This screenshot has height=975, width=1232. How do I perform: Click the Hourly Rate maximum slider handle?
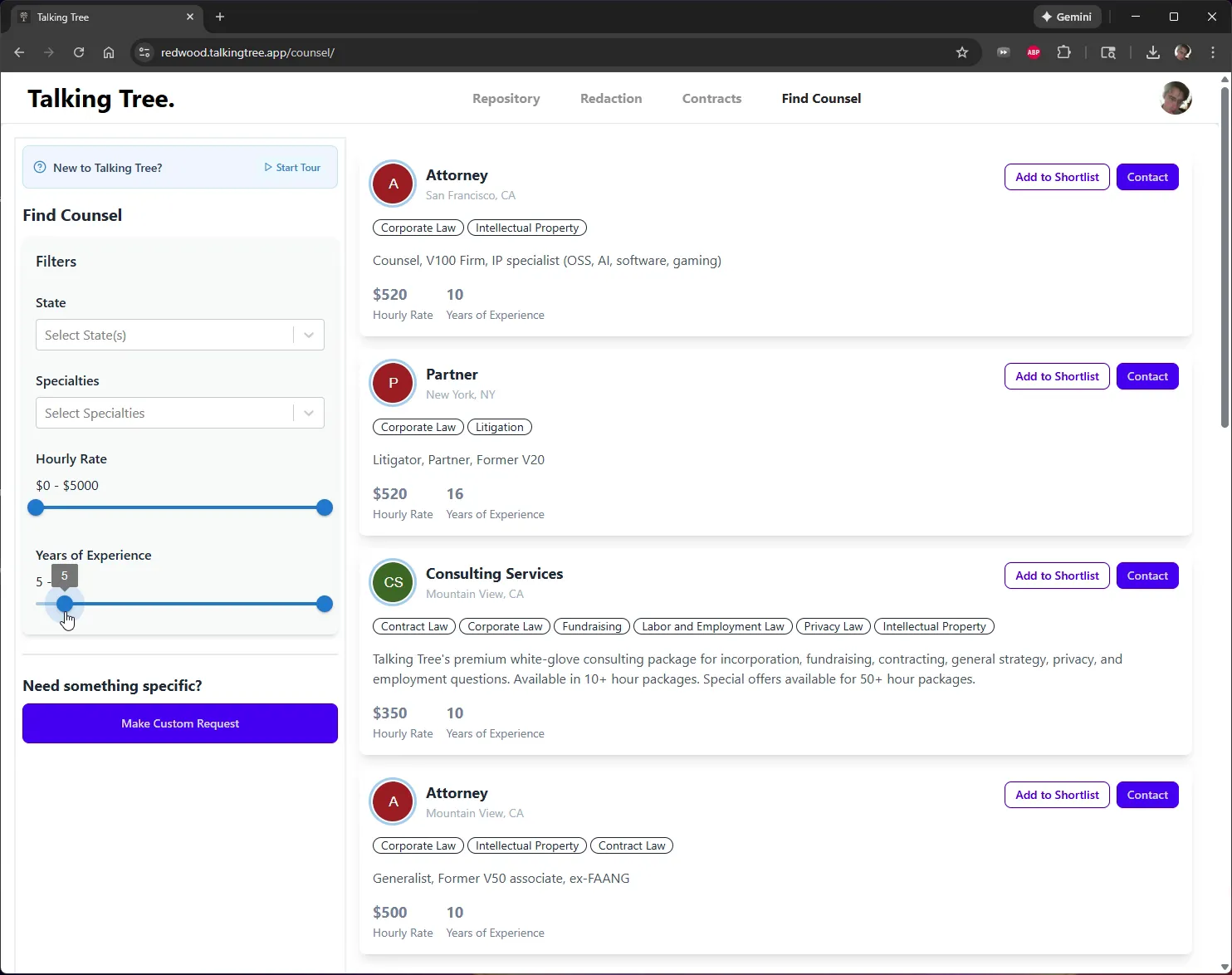[325, 507]
